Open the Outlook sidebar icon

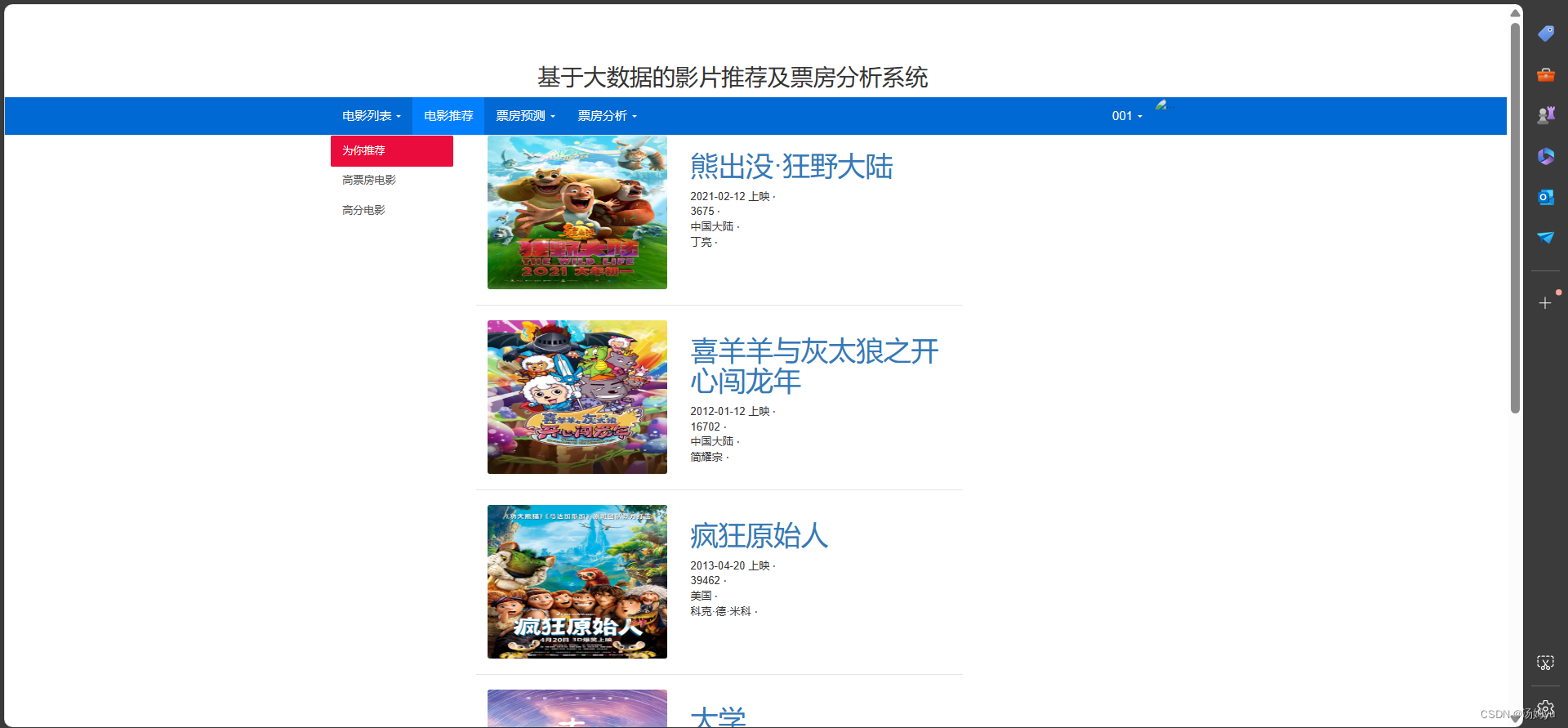[1545, 197]
